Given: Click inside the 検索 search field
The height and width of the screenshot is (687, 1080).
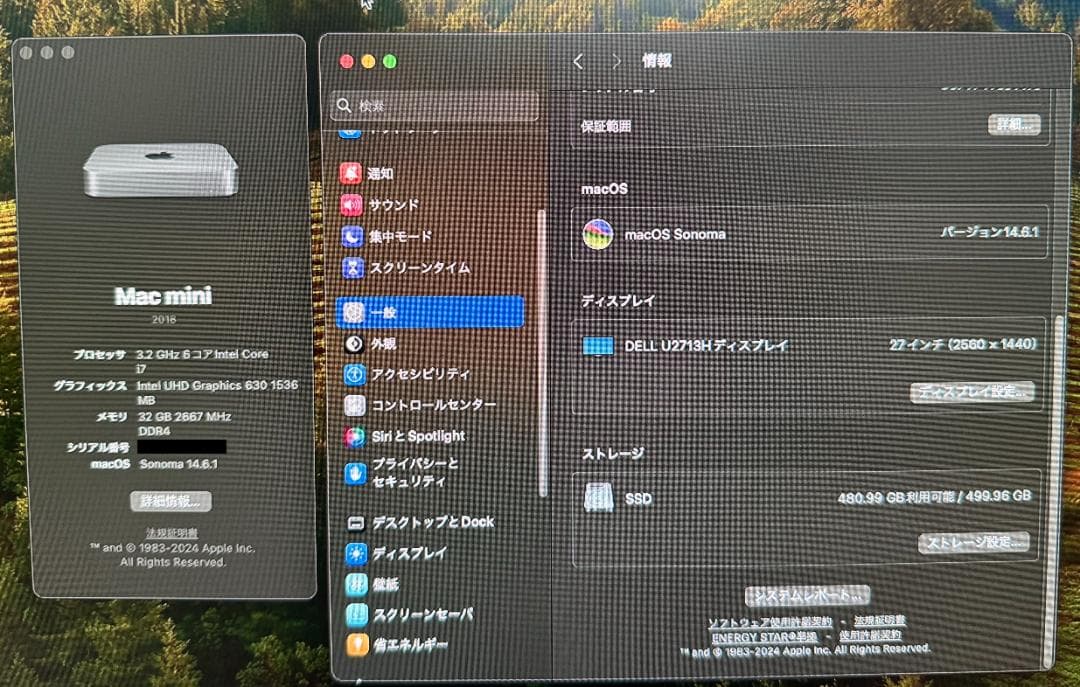Looking at the screenshot, I should coord(434,104).
